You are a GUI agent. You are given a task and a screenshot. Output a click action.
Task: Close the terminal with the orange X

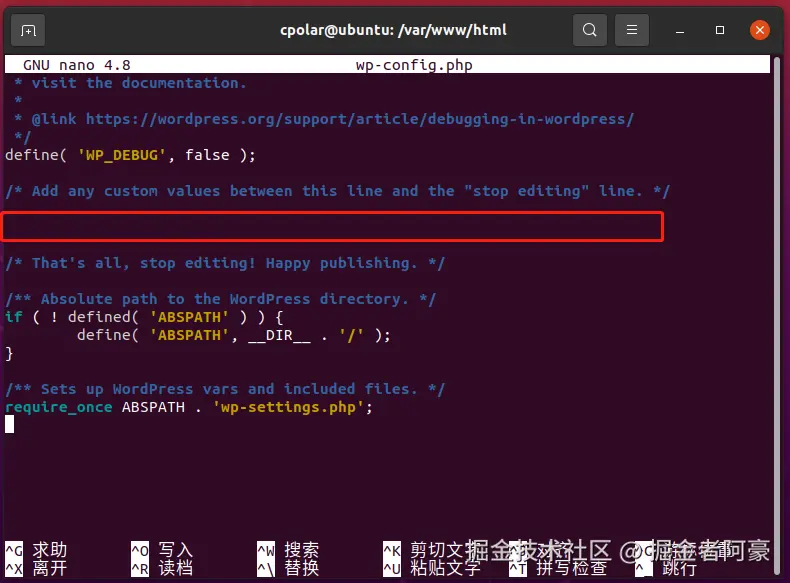tap(760, 30)
